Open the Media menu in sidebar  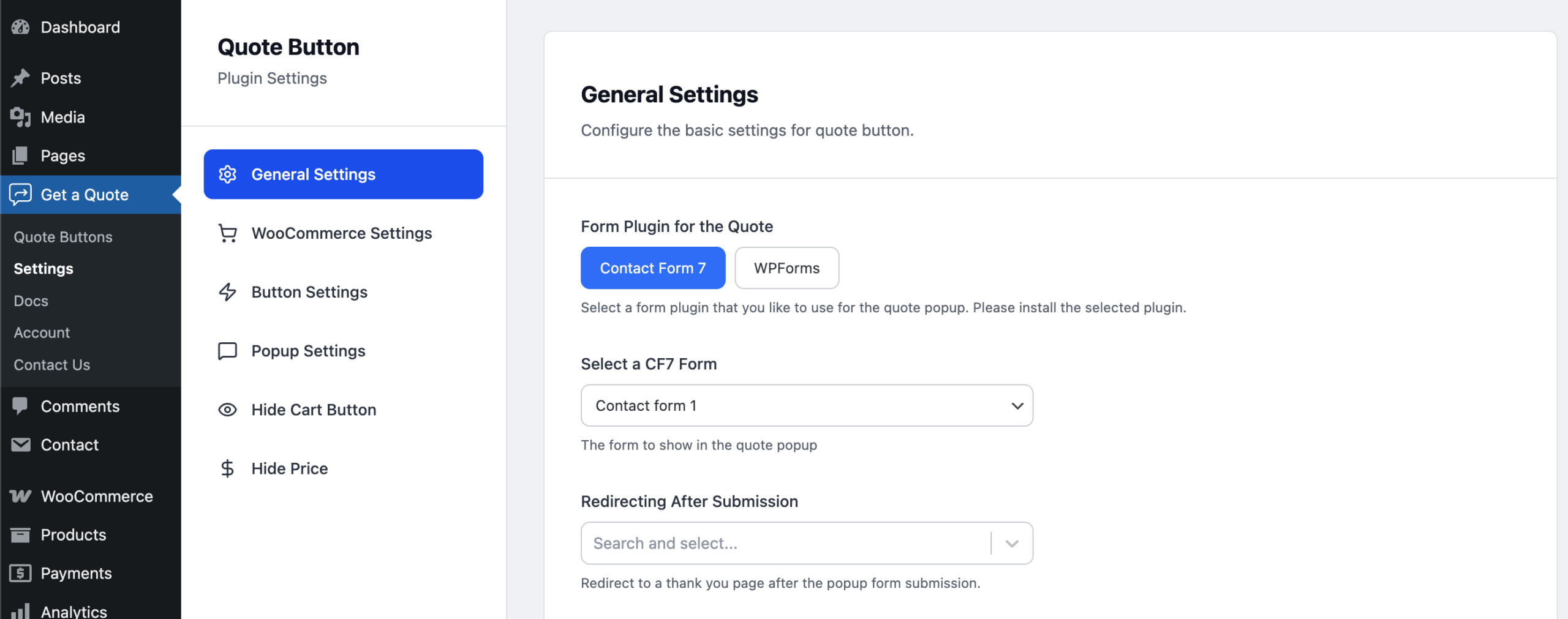tap(62, 117)
